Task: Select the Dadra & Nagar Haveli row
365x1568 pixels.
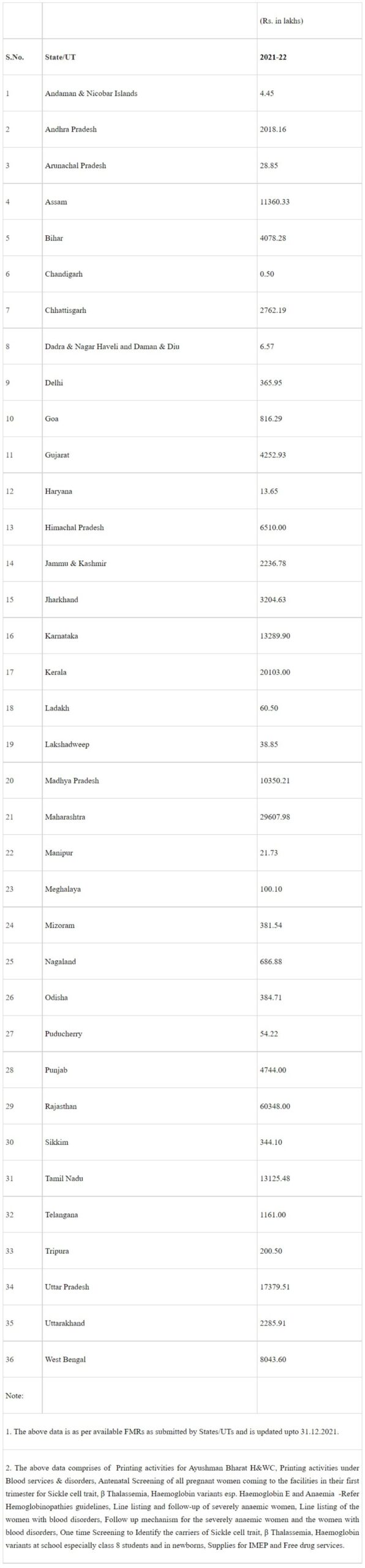Action: tap(182, 347)
